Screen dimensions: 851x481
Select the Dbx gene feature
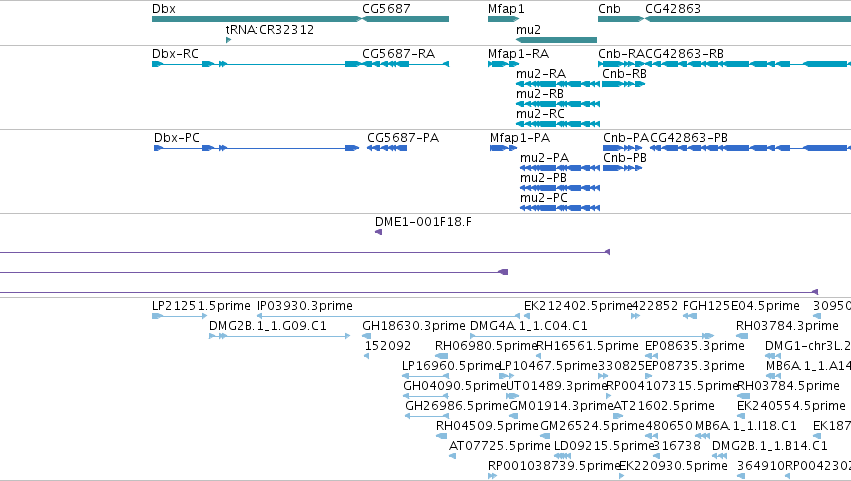257,19
